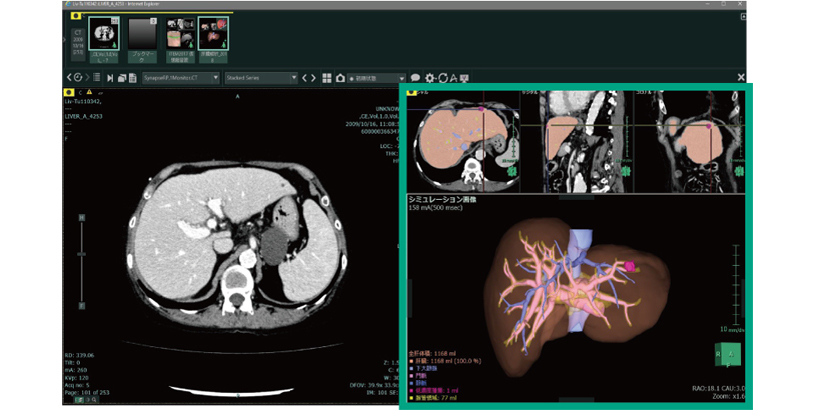Select the CT 2009 study date tab
The image size is (816, 410).
(78, 43)
